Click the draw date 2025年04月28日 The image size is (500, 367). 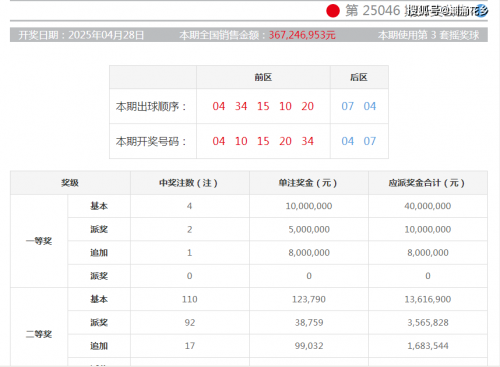click(106, 35)
